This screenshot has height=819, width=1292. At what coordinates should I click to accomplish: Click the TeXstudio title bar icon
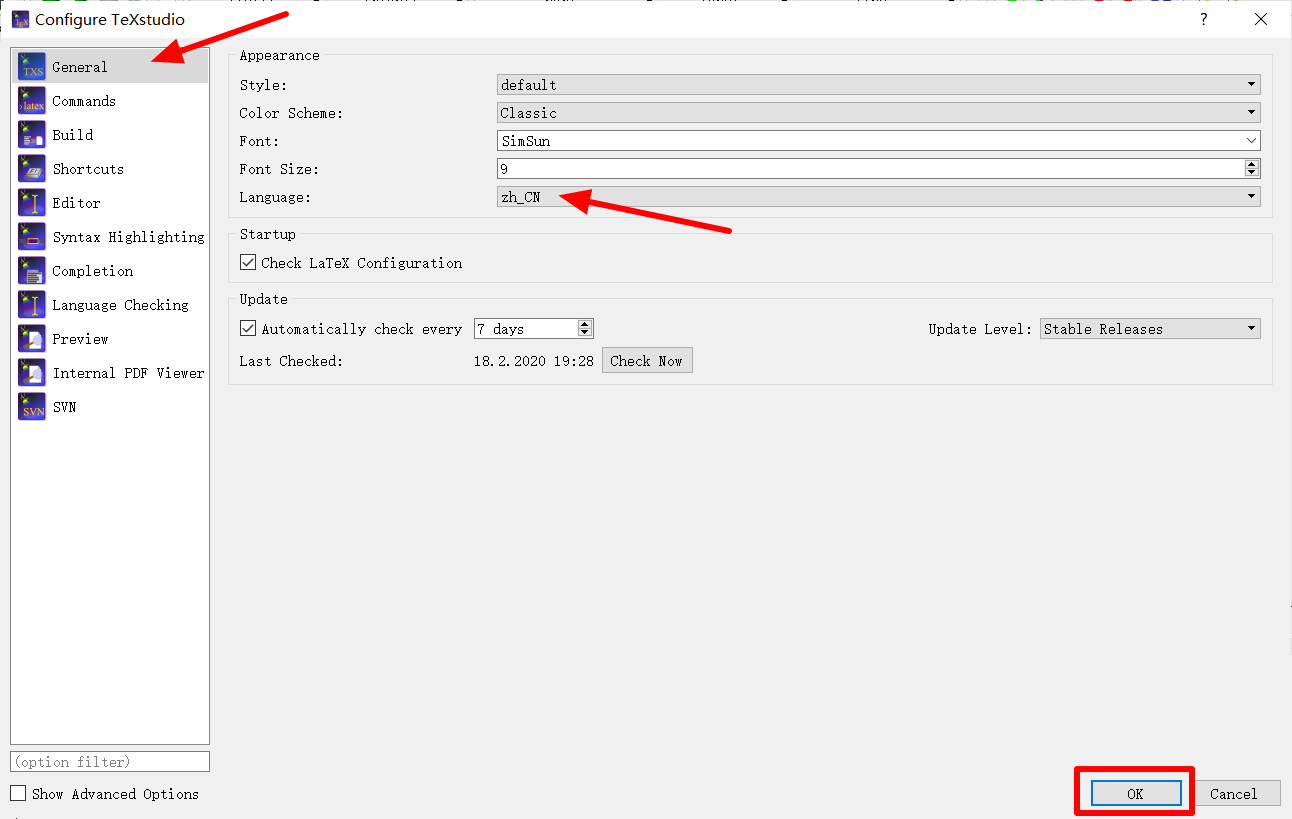tap(20, 19)
